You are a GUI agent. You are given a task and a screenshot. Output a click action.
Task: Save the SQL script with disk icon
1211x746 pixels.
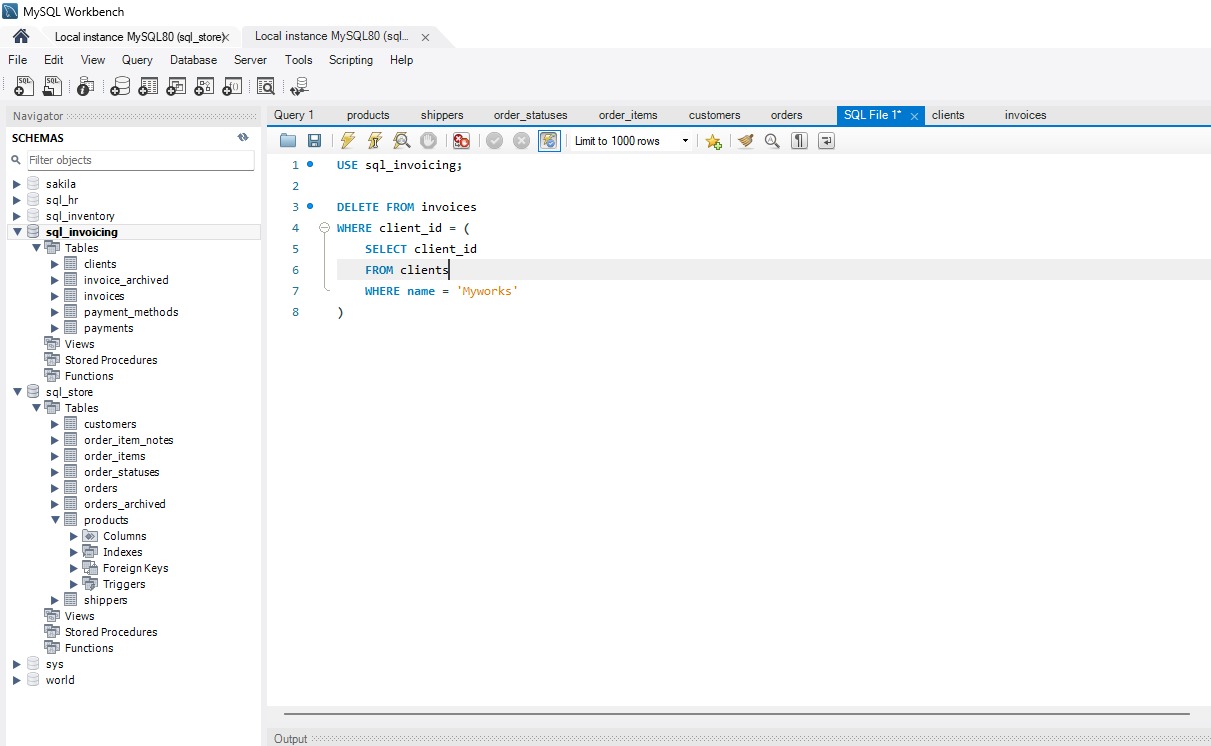point(314,141)
